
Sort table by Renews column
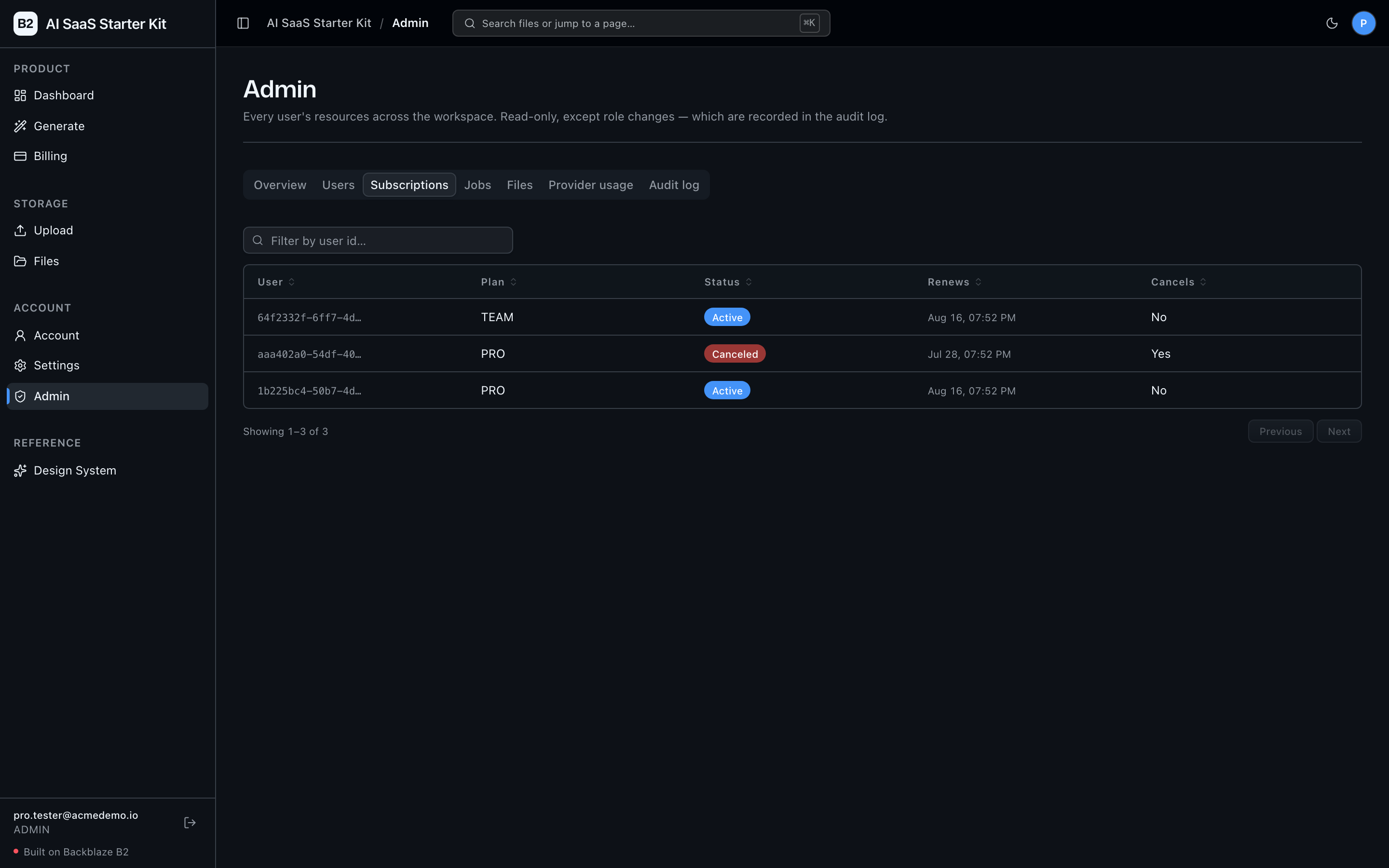pyautogui.click(x=954, y=282)
